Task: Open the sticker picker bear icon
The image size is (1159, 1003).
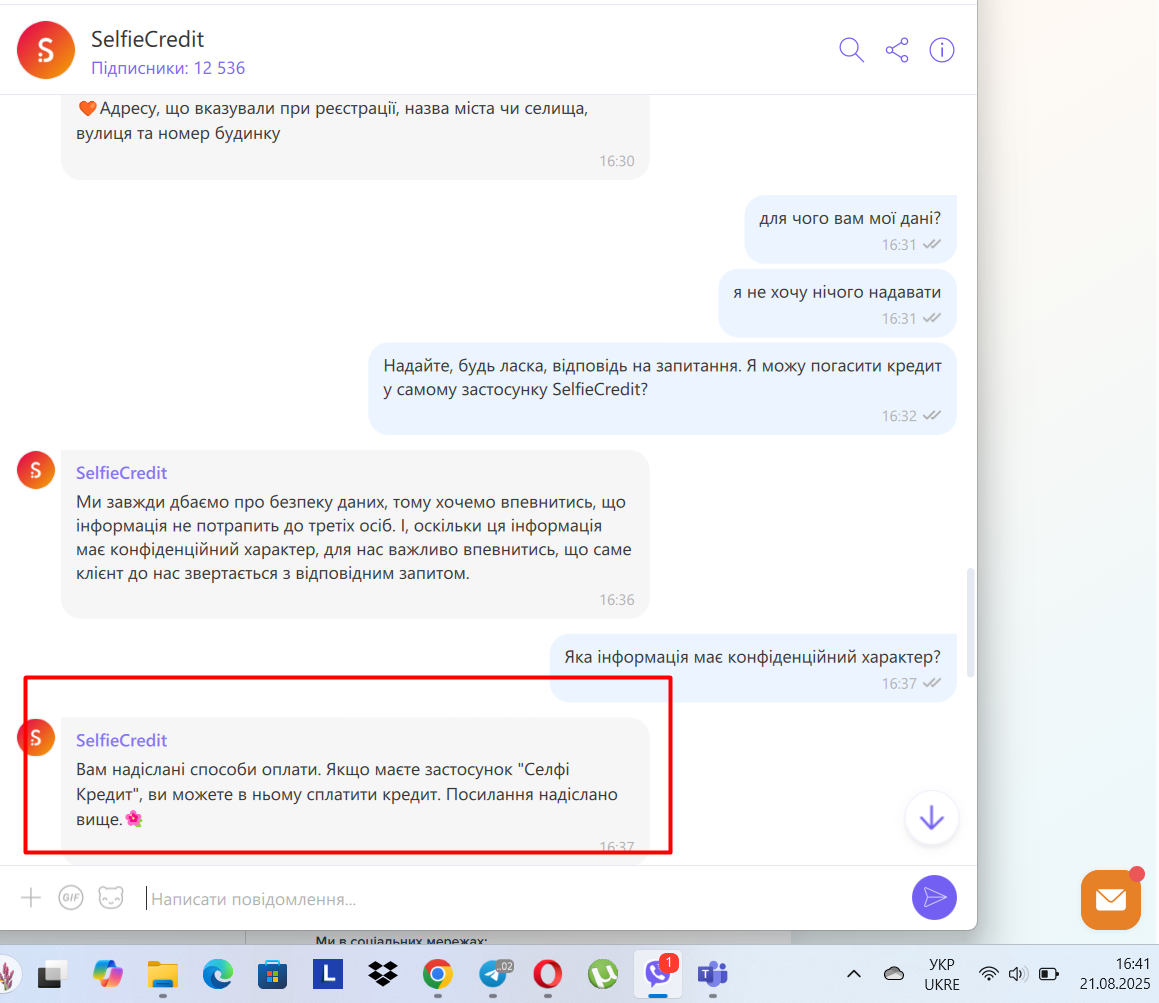Action: (111, 897)
